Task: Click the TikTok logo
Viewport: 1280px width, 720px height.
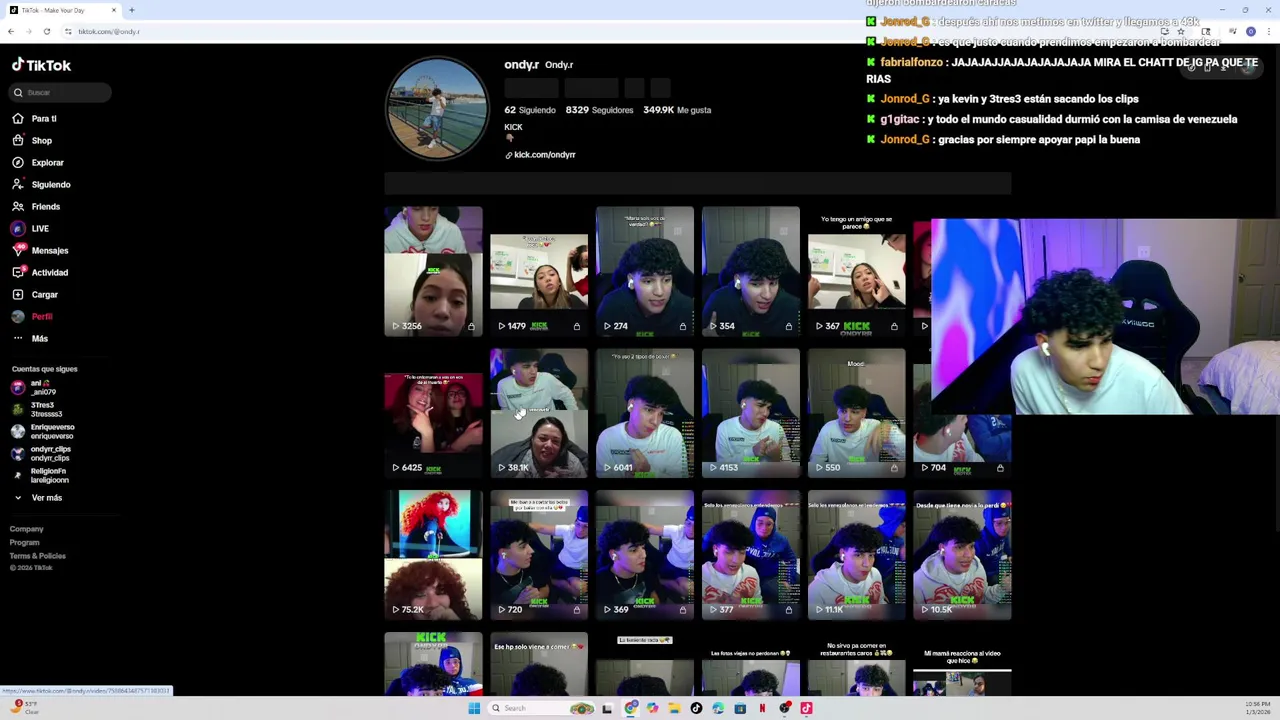Action: pyautogui.click(x=41, y=65)
